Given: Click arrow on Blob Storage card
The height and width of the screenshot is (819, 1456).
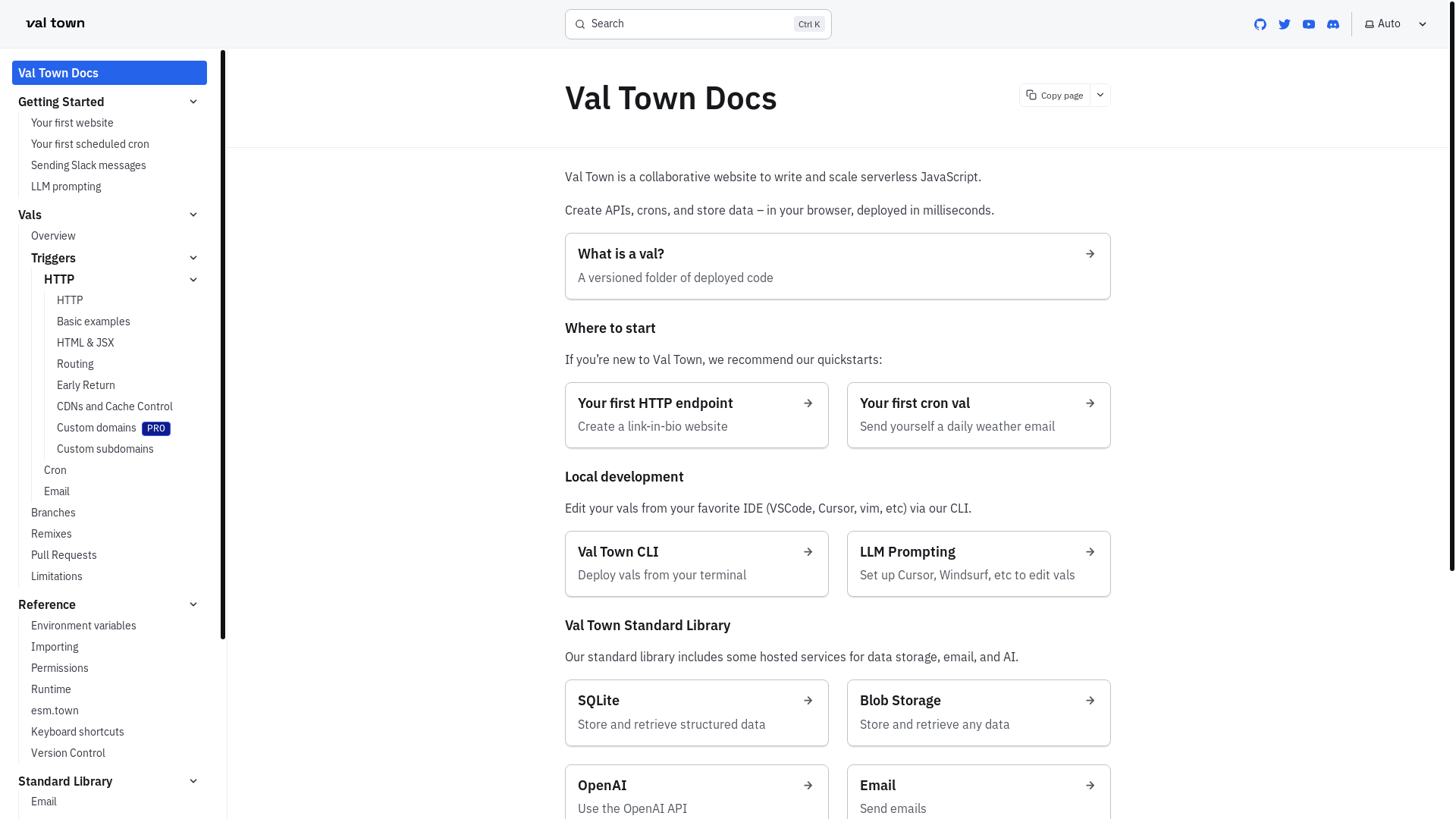Looking at the screenshot, I should click(x=1090, y=701).
